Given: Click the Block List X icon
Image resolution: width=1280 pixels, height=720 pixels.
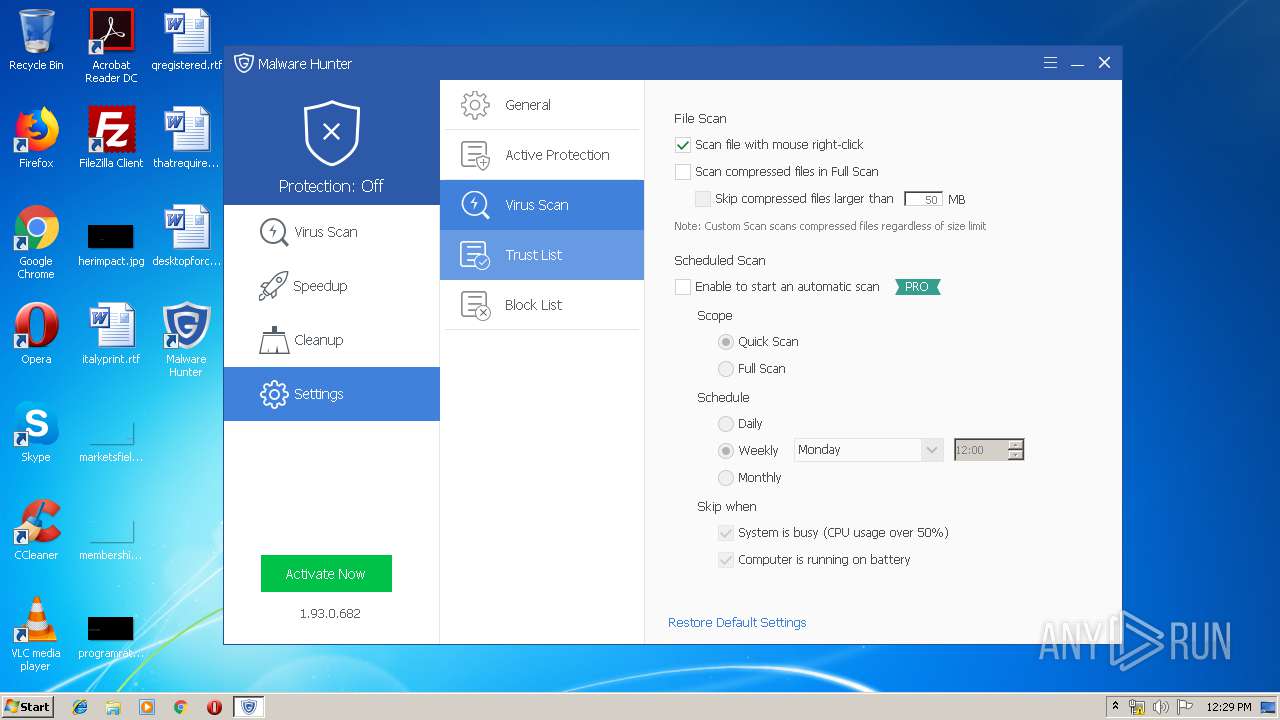Looking at the screenshot, I should (x=475, y=305).
